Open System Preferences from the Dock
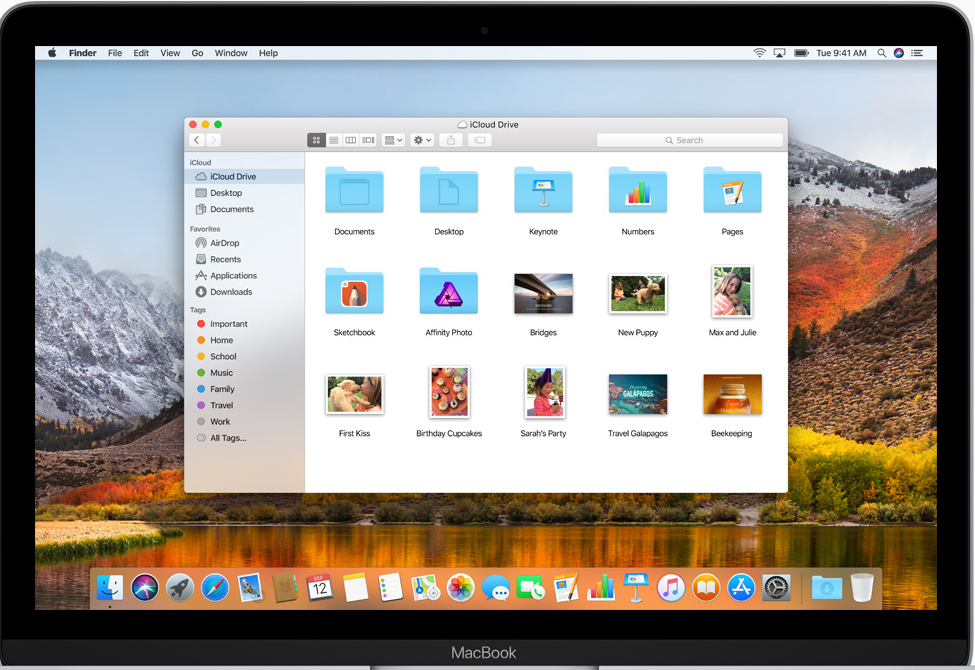This screenshot has height=670, width=975. coord(776,588)
